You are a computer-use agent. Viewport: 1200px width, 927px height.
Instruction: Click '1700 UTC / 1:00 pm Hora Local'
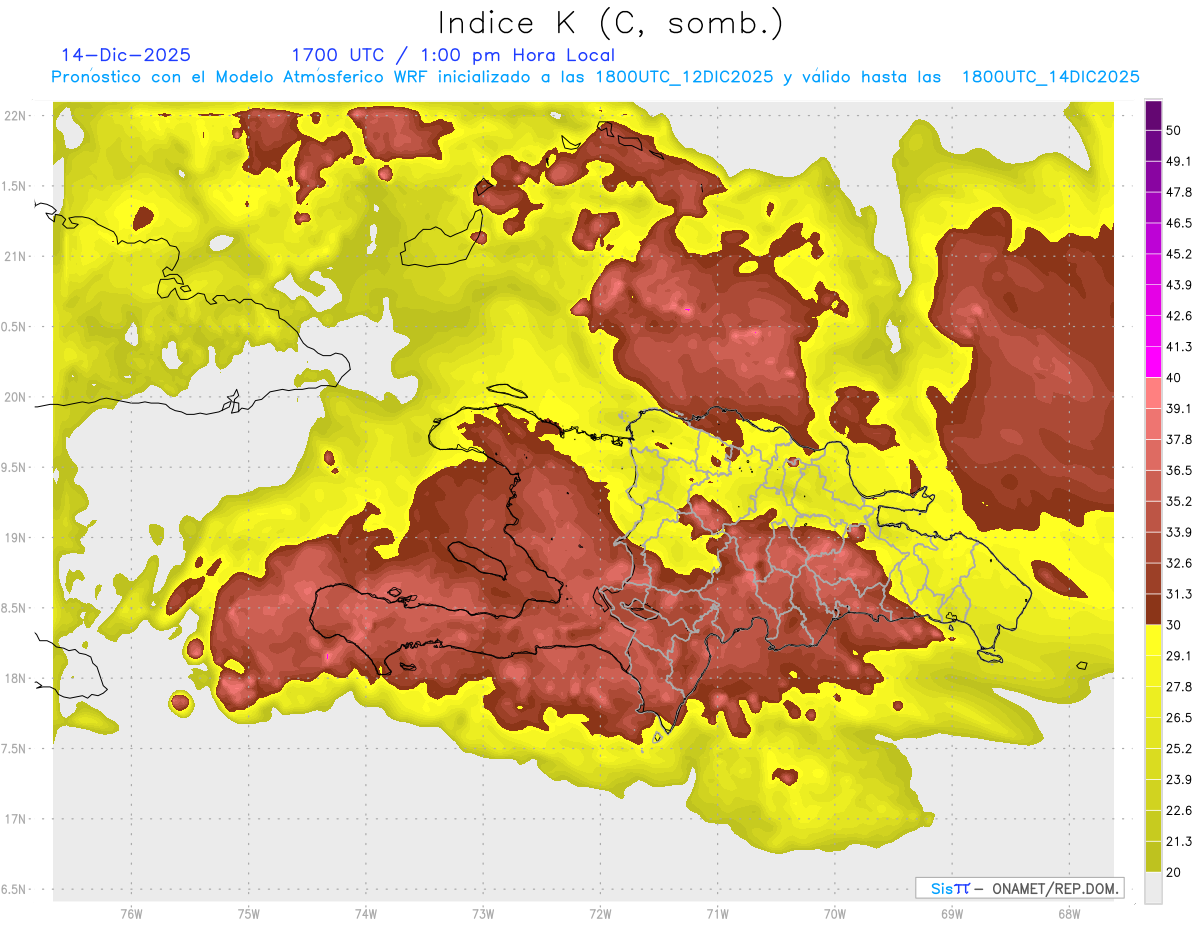click(453, 55)
